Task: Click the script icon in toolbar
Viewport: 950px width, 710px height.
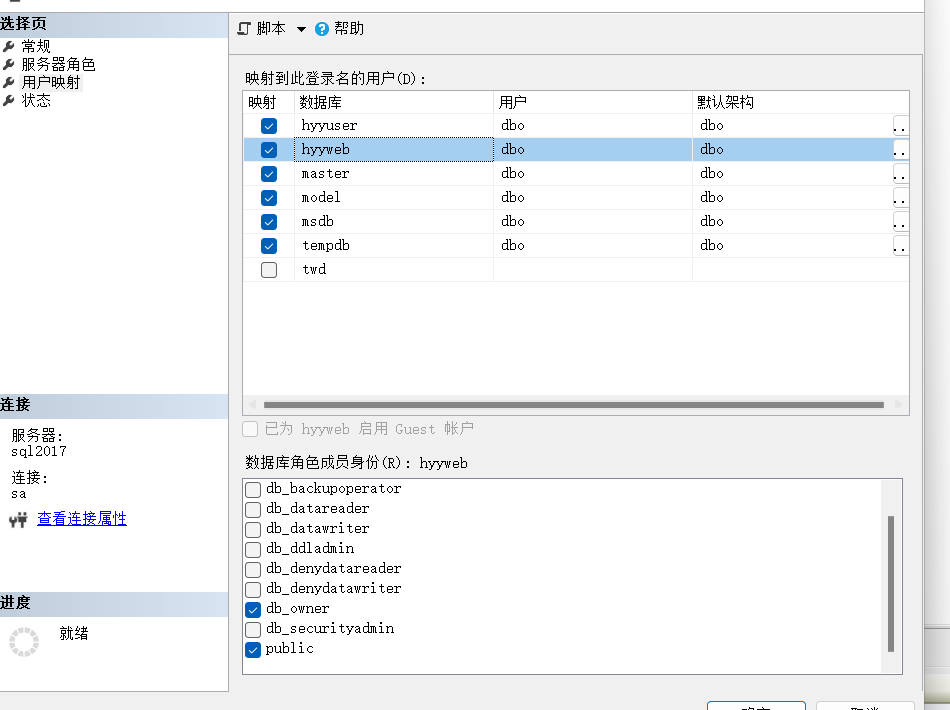Action: tap(244, 29)
